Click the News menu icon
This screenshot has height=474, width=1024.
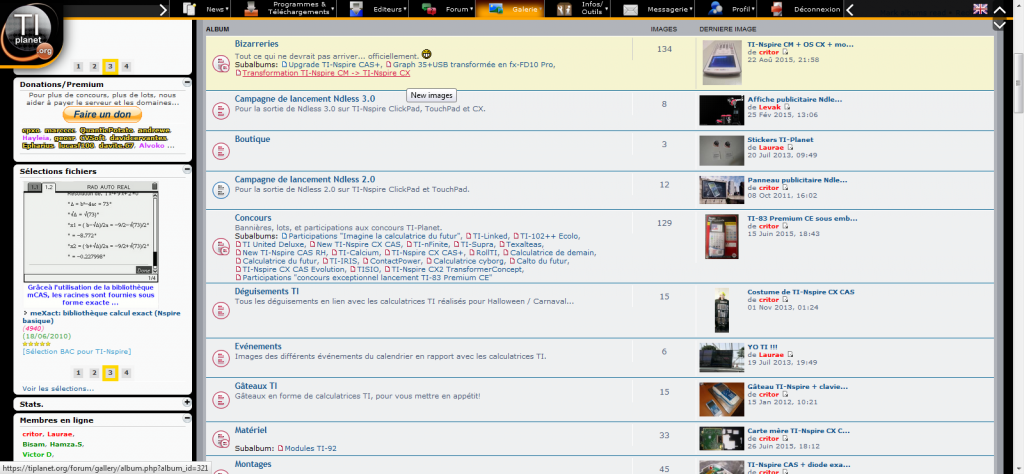coord(190,9)
